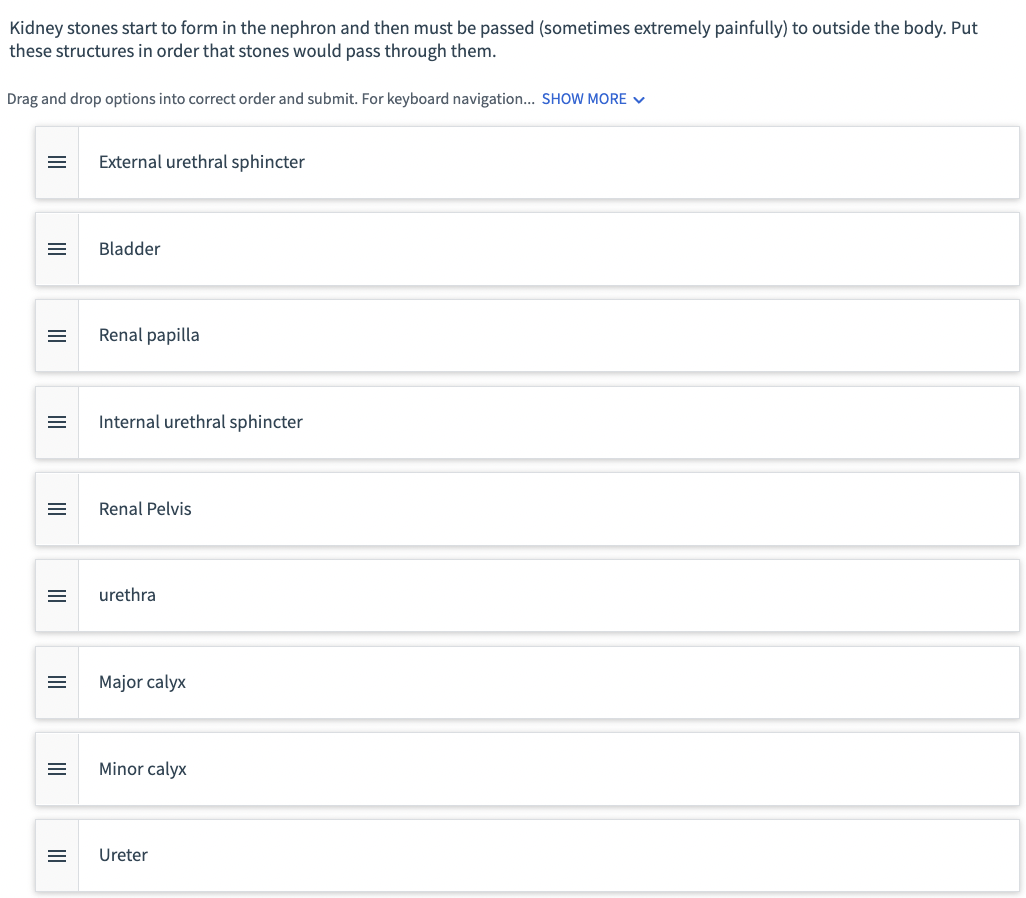Pick the Renal Pelvis option
1026x898 pixels.
527,509
